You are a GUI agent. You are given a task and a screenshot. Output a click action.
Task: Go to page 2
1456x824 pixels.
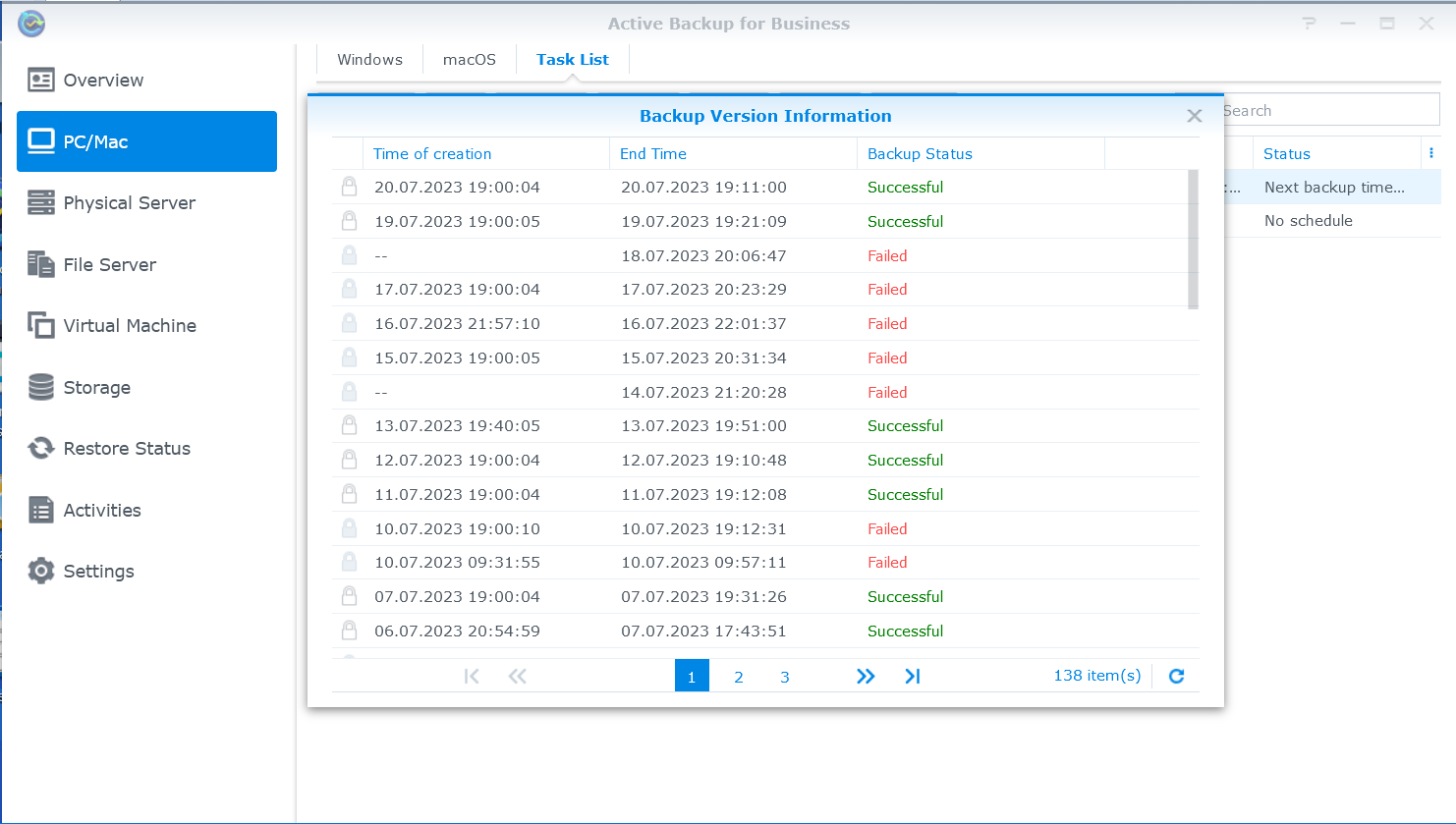[739, 677]
